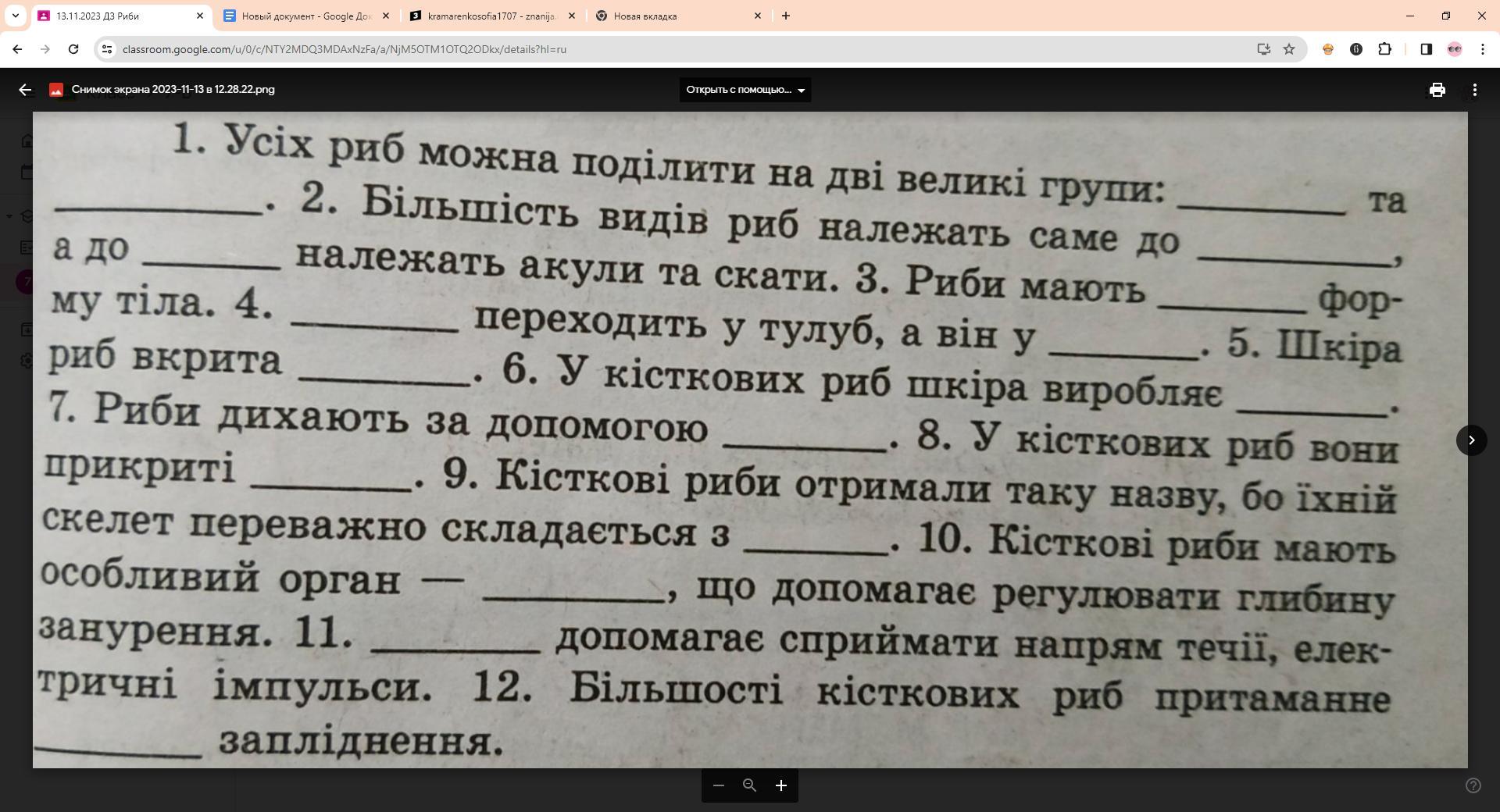Minimize the browser window
1500x812 pixels.
click(1410, 16)
